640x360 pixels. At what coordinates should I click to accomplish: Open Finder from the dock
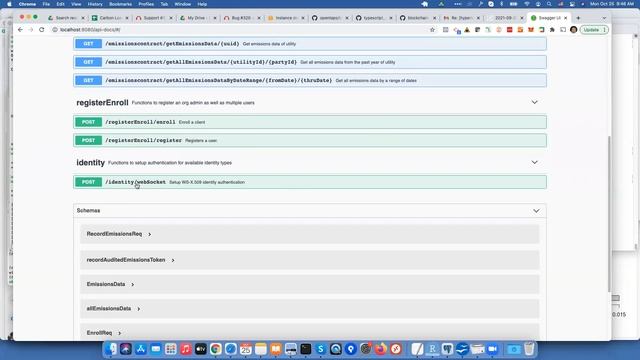point(111,349)
